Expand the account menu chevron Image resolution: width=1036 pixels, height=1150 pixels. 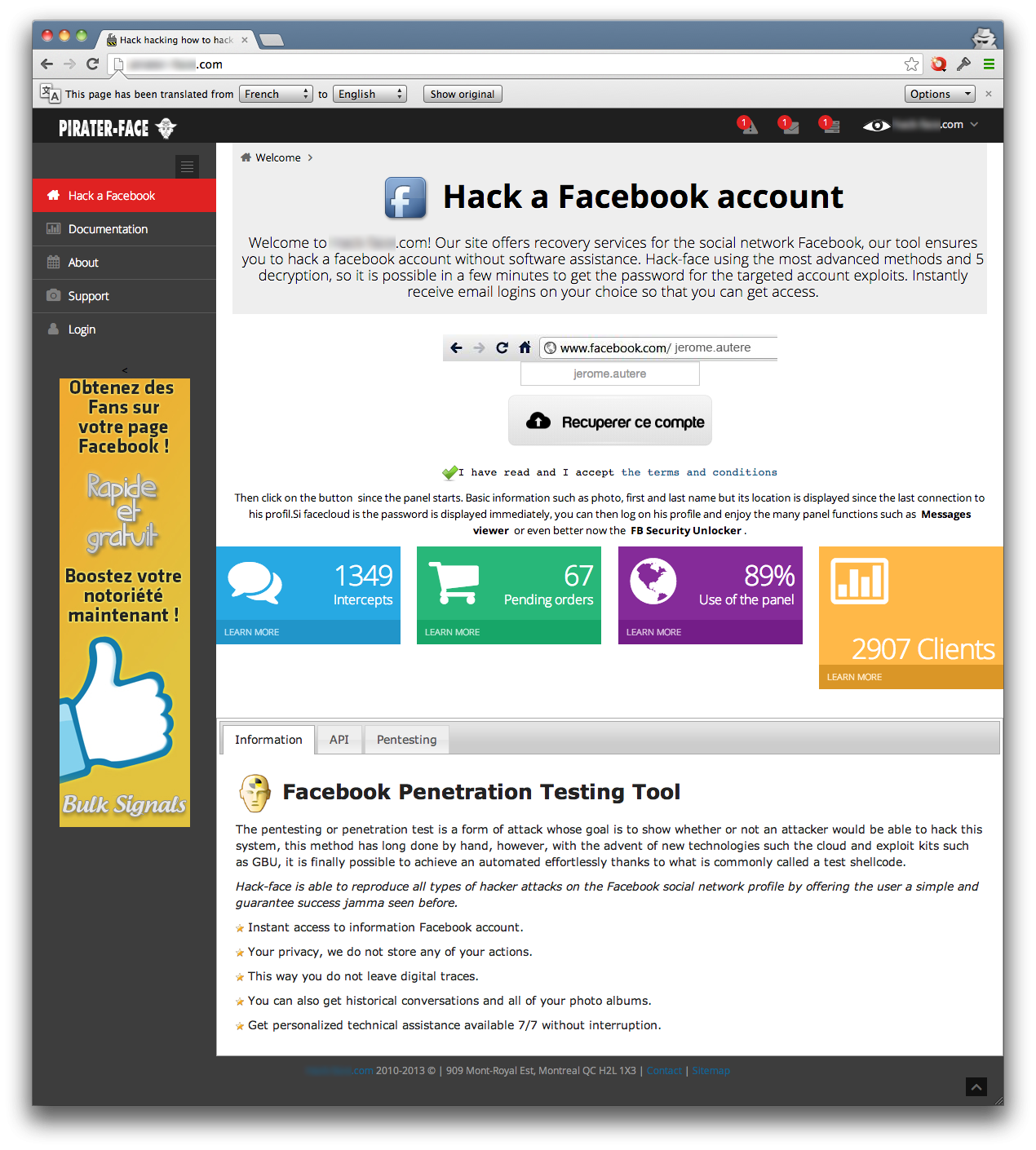(x=975, y=125)
